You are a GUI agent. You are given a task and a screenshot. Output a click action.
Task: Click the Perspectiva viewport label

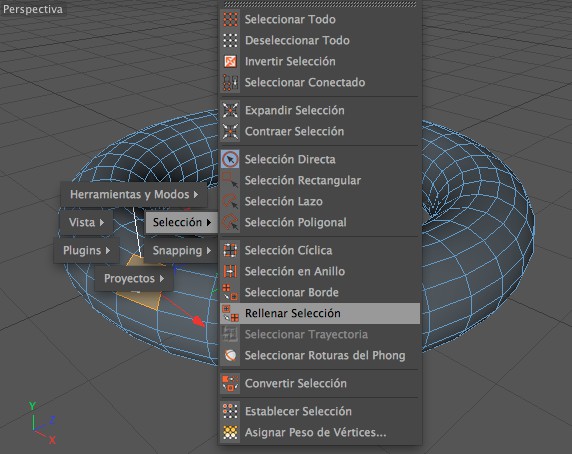(x=33, y=9)
